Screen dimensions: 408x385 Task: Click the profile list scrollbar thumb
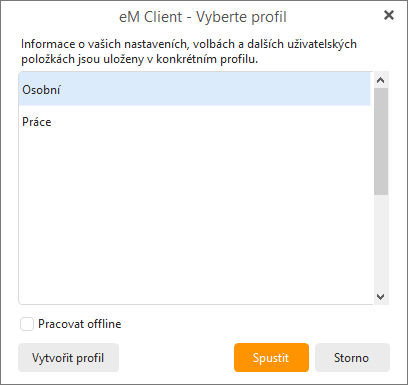point(381,141)
